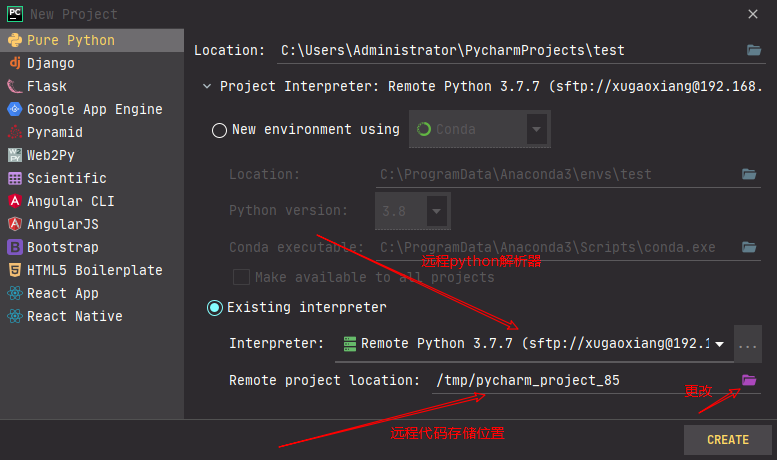This screenshot has height=460, width=777.
Task: Click the React Native atom icon
Action: pos(15,316)
